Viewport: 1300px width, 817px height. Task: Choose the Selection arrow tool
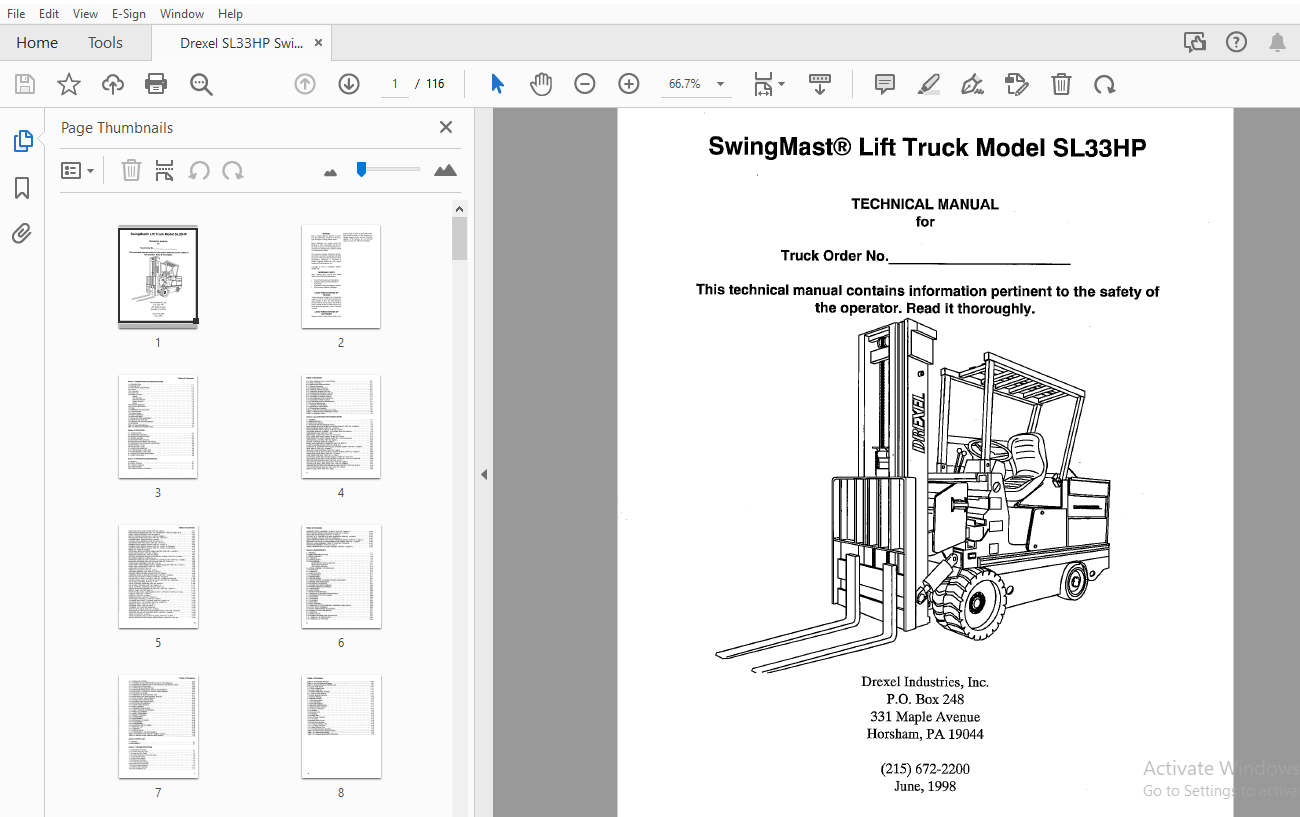(497, 84)
